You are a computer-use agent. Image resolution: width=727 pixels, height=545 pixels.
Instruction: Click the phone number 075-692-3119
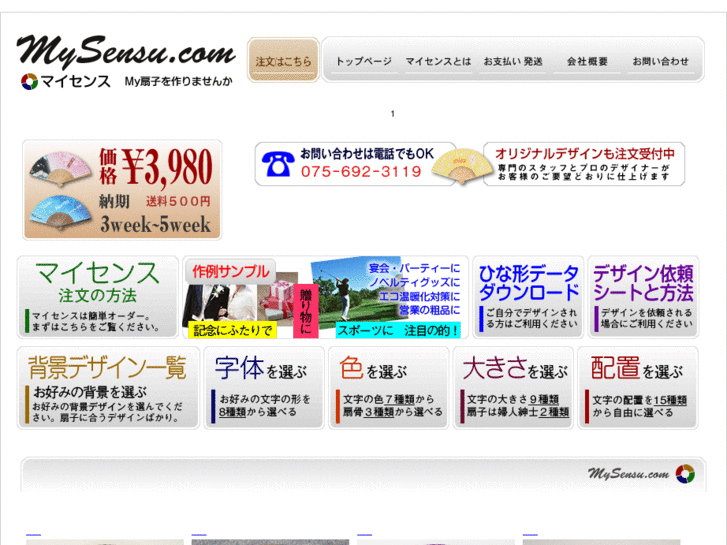click(361, 172)
